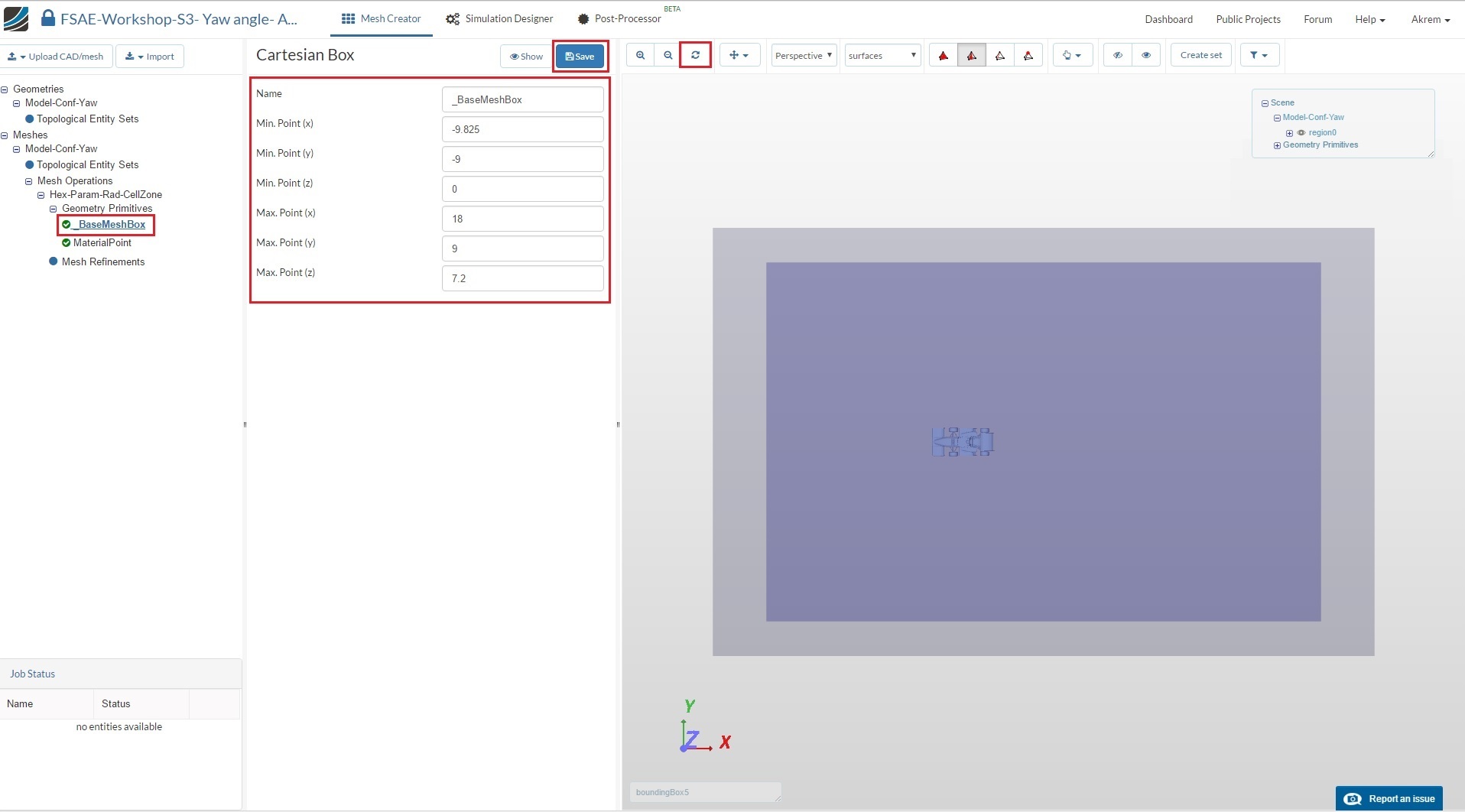Open the filter funnel dropdown
Viewport: 1465px width, 812px height.
tap(1259, 55)
